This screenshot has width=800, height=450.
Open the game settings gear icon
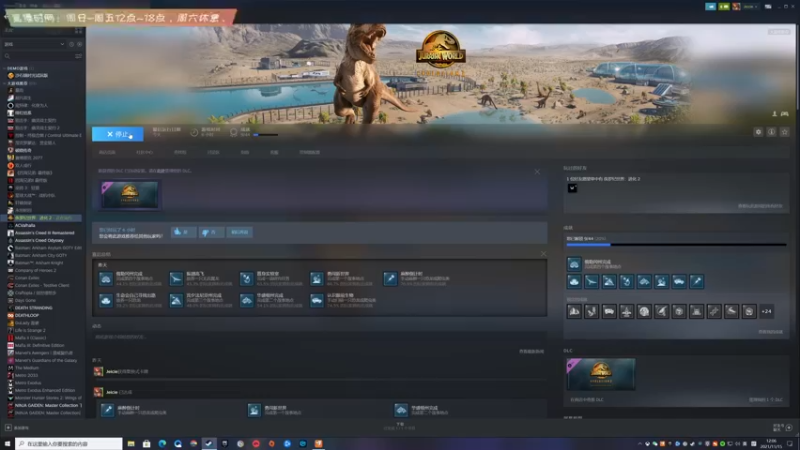coord(758,132)
